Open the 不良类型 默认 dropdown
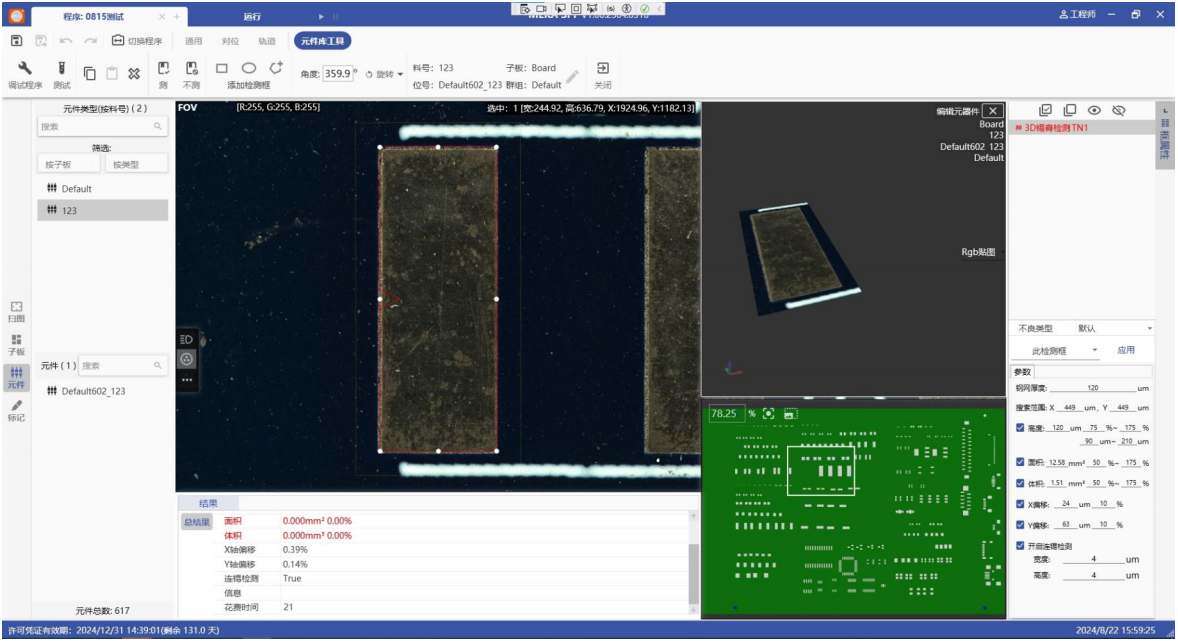 1114,328
